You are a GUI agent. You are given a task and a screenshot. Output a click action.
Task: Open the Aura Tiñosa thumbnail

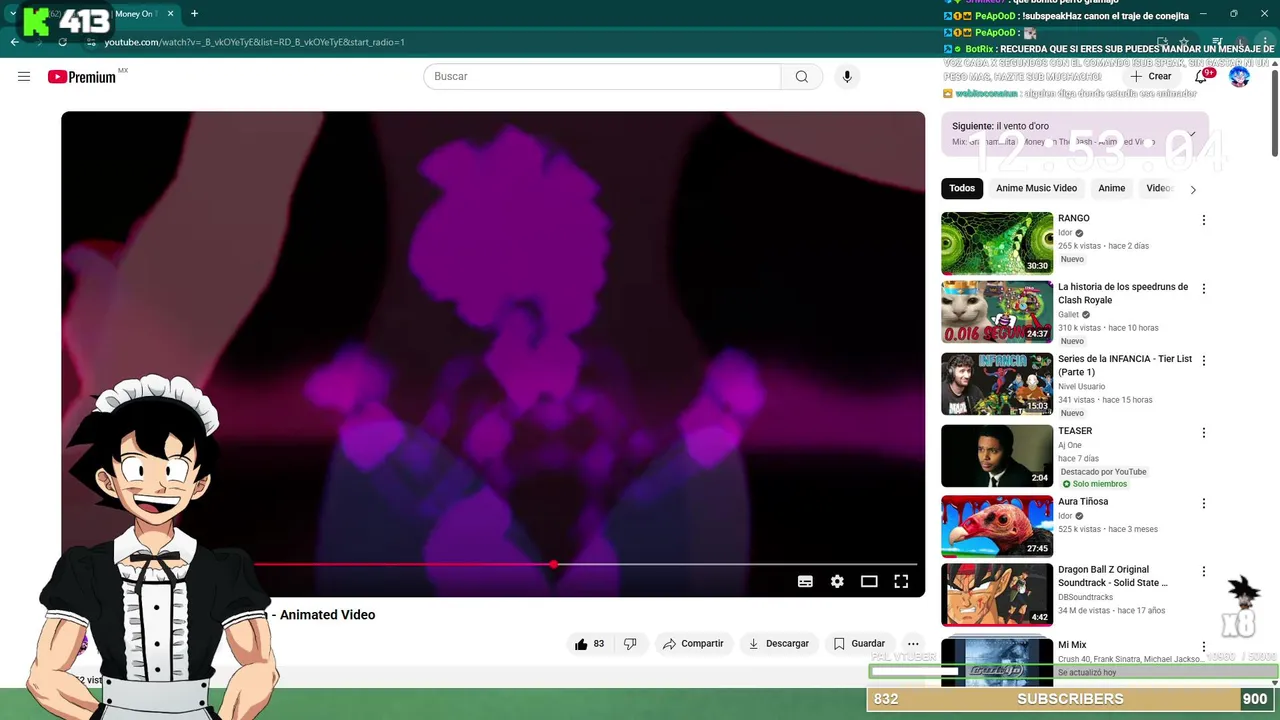pyautogui.click(x=997, y=527)
